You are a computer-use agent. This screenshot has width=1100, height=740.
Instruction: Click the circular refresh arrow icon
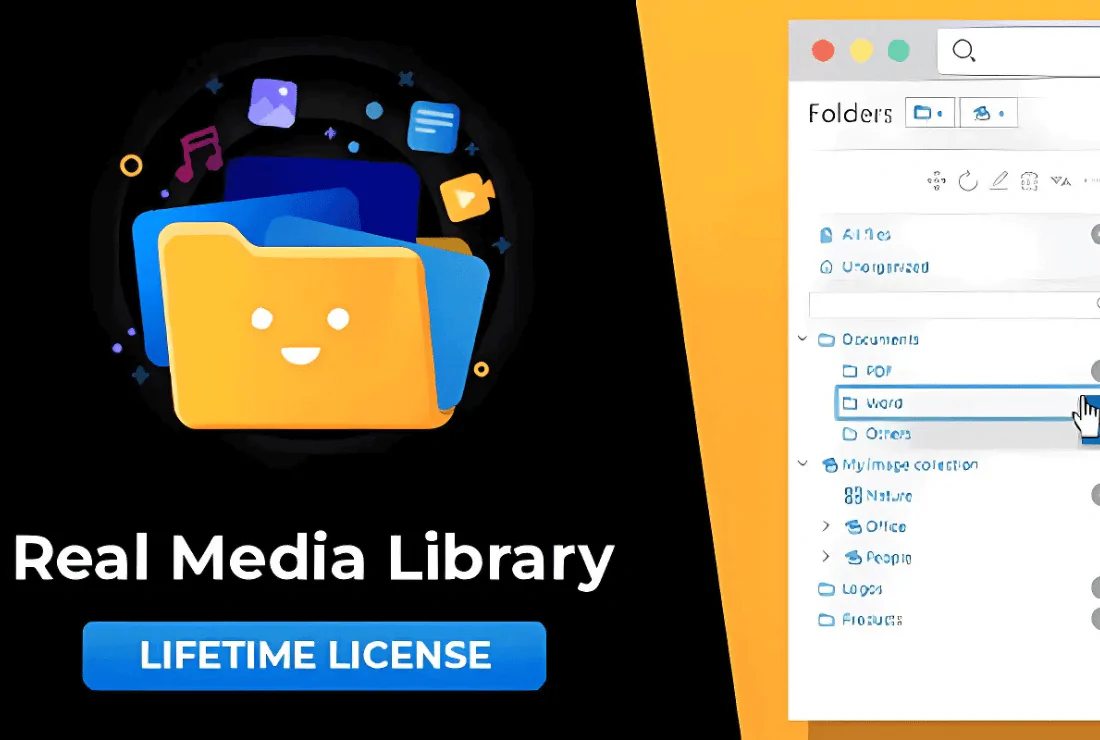(967, 181)
